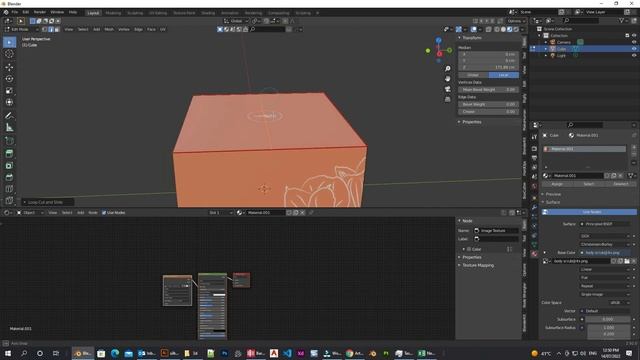Hide the Light in the outliner
The image size is (640, 360).
tap(634, 55)
